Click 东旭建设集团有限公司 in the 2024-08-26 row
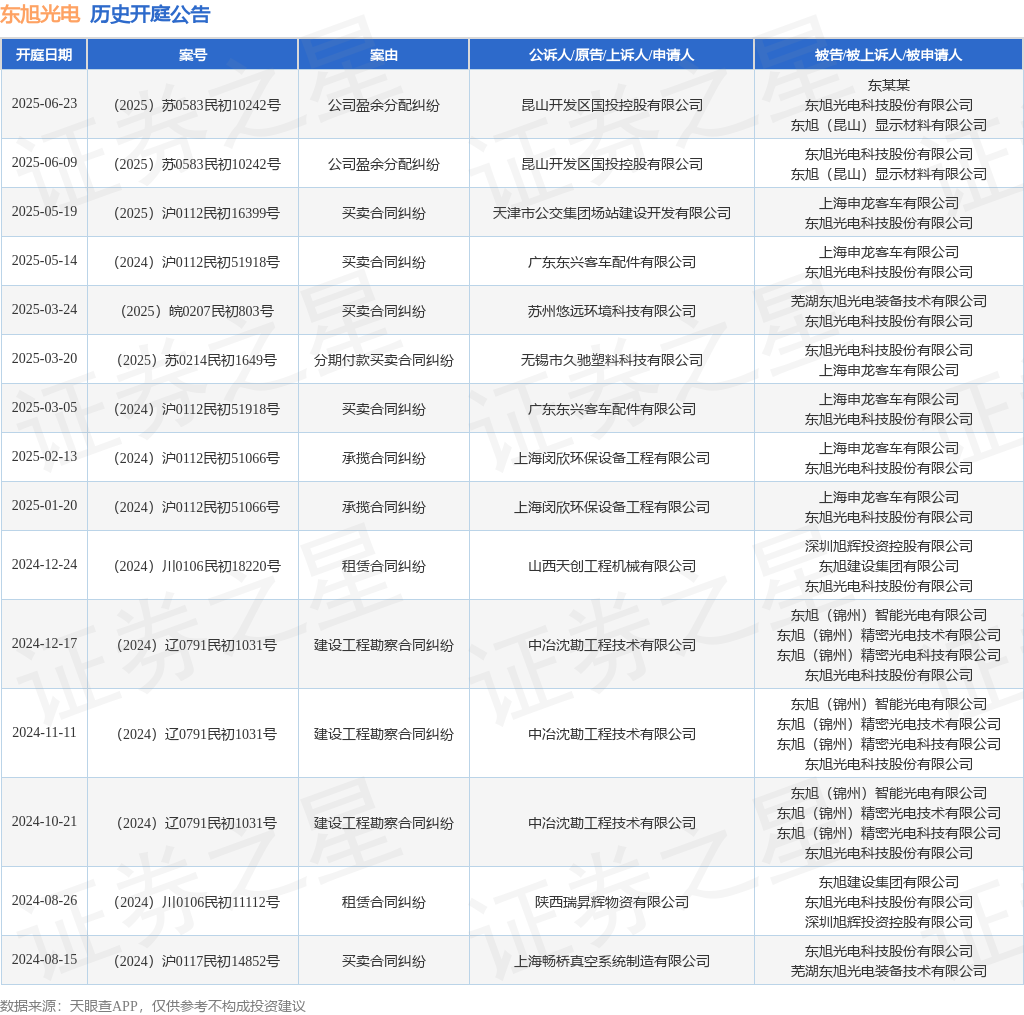The image size is (1024, 1015). [x=888, y=882]
